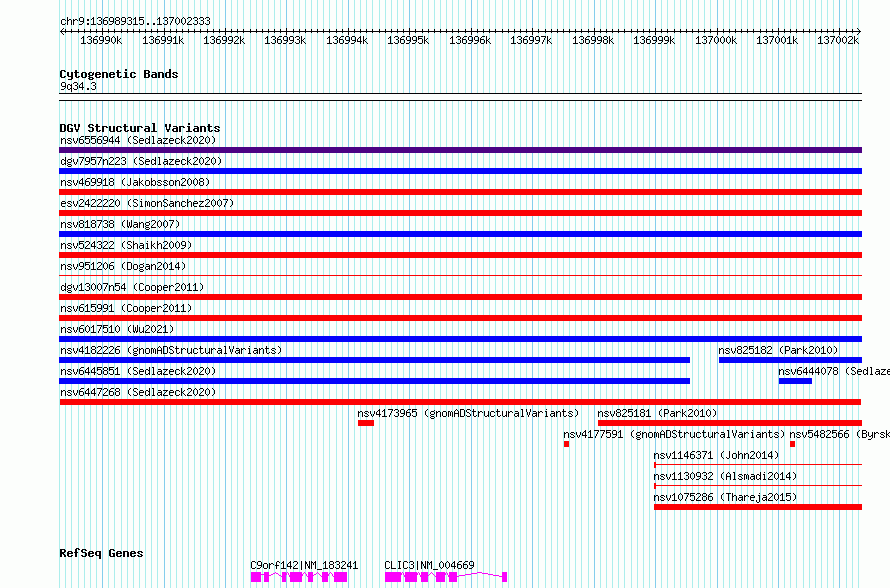Image resolution: width=890 pixels, height=588 pixels.
Task: Click the 9q34.3 cytogenetic band label
Action: (78, 86)
